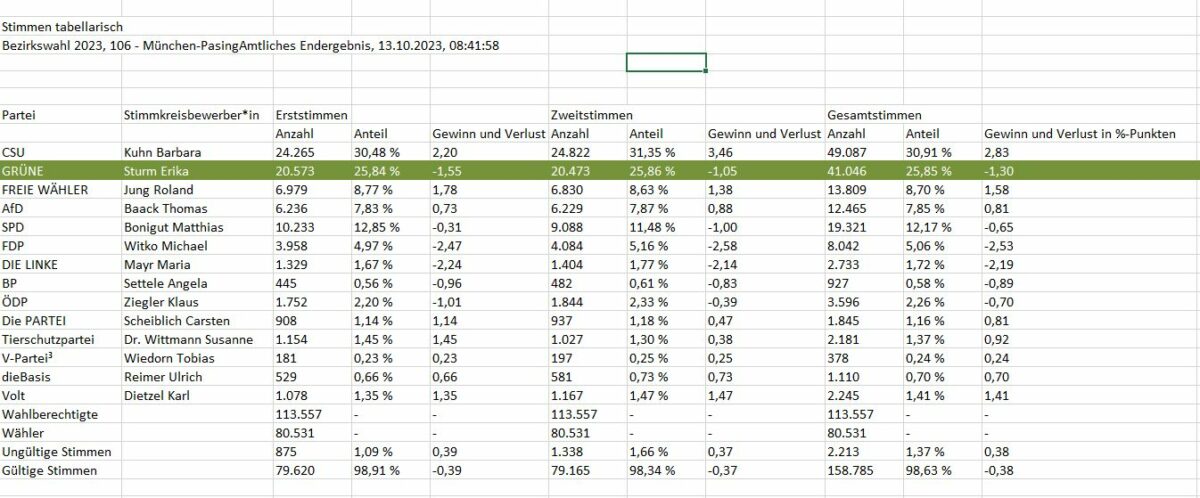Viewport: 1200px width, 498px height.
Task: Click candidate name 'Sturm Erika'
Action: click(x=155, y=170)
